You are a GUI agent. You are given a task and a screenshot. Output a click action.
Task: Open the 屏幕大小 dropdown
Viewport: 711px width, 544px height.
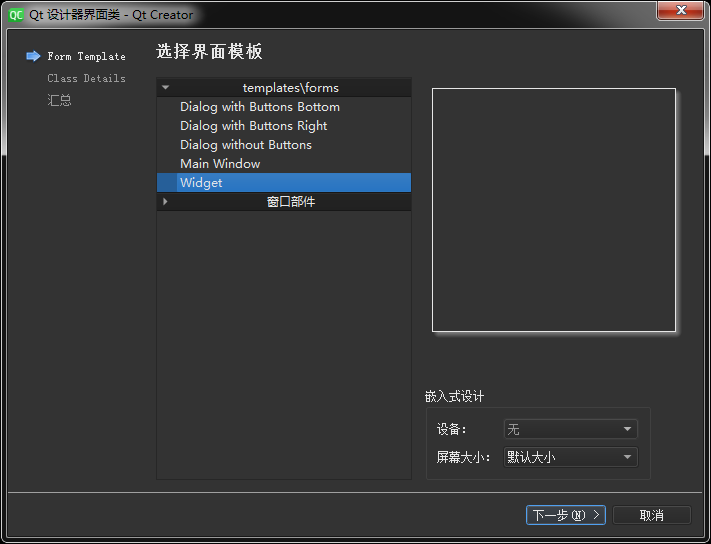tap(570, 457)
